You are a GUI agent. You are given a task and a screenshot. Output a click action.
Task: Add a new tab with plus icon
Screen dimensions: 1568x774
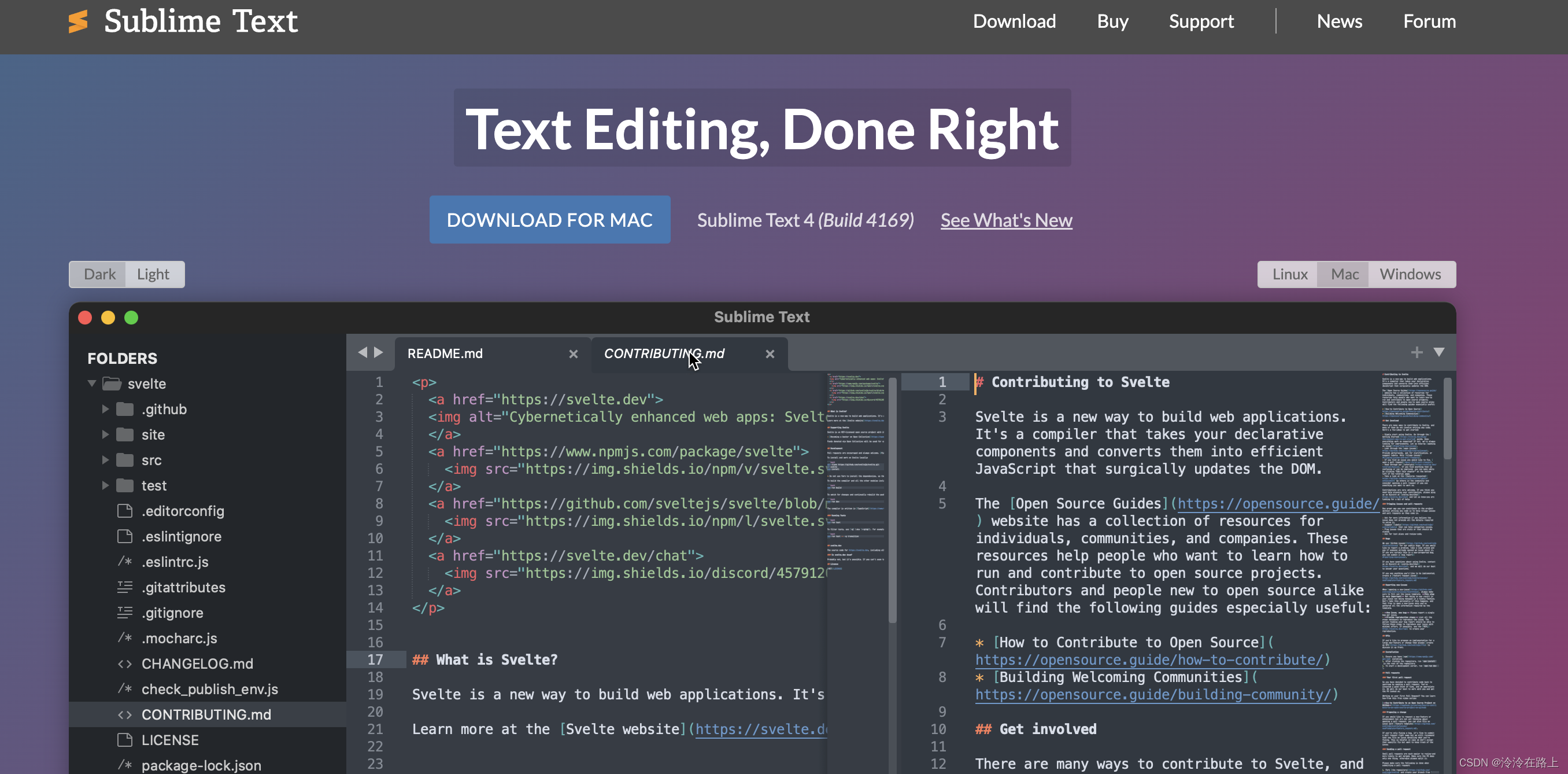[1417, 353]
